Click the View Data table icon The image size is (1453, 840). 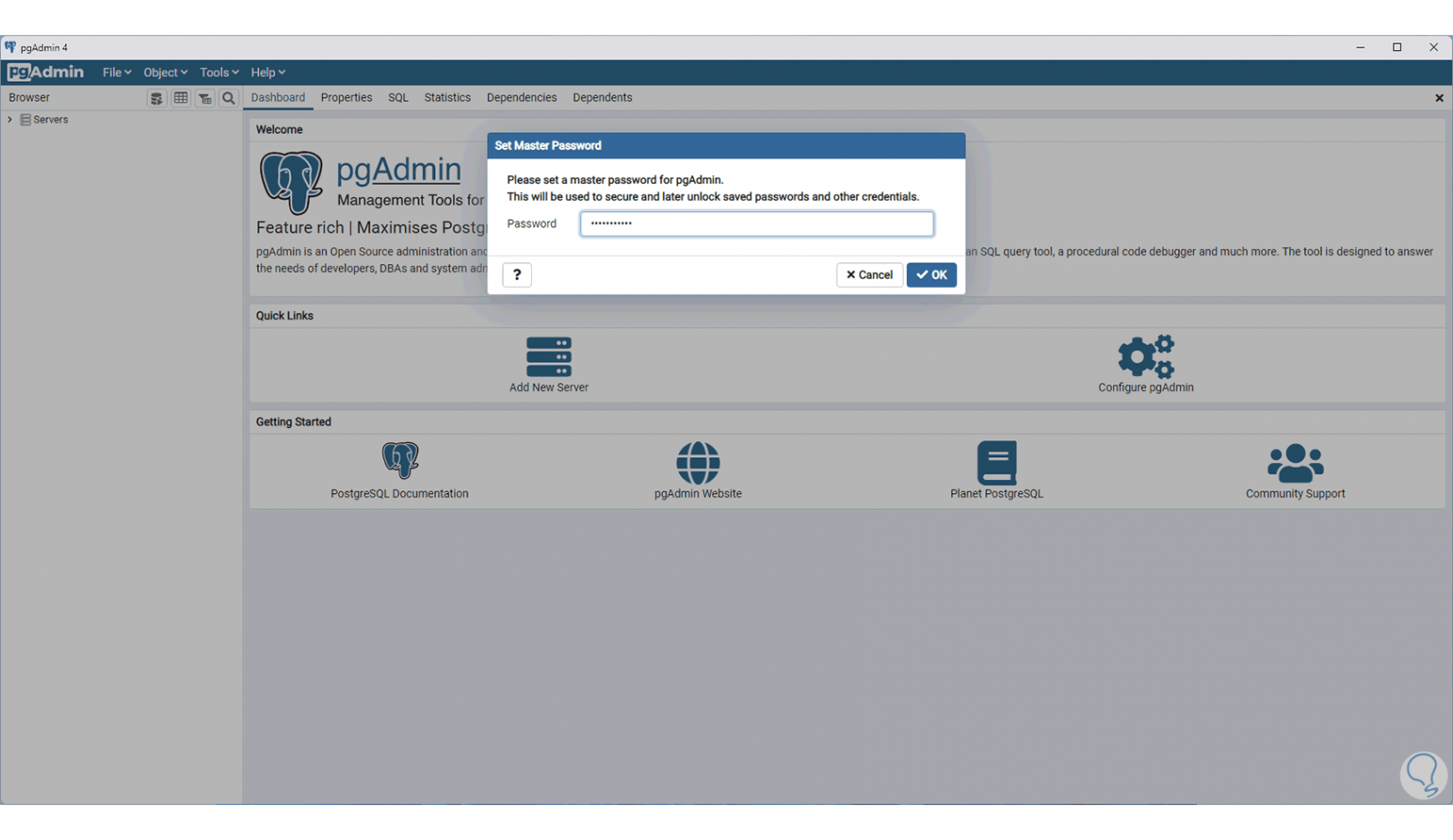tap(181, 99)
